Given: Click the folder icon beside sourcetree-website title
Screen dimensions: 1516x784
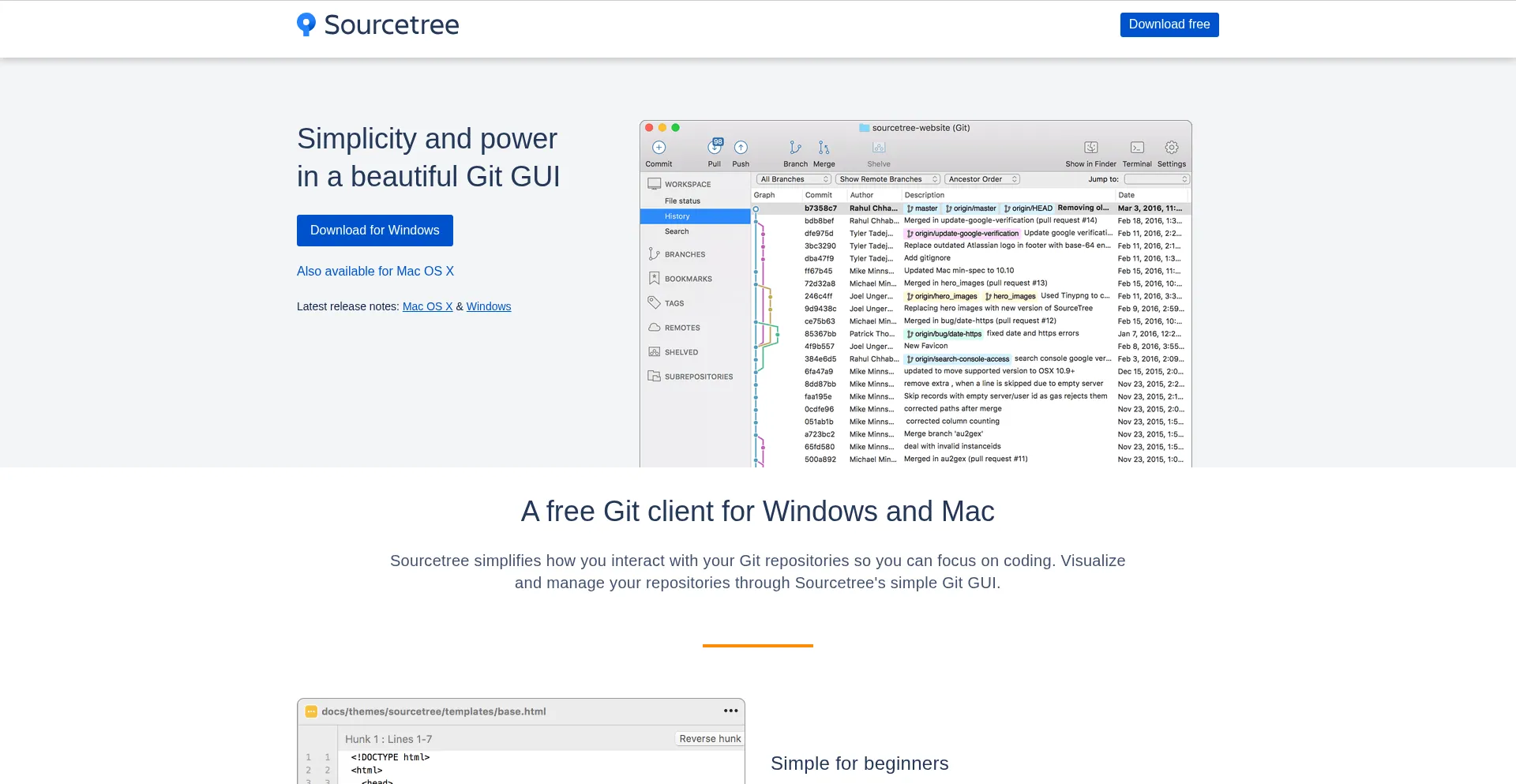Looking at the screenshot, I should click(864, 128).
